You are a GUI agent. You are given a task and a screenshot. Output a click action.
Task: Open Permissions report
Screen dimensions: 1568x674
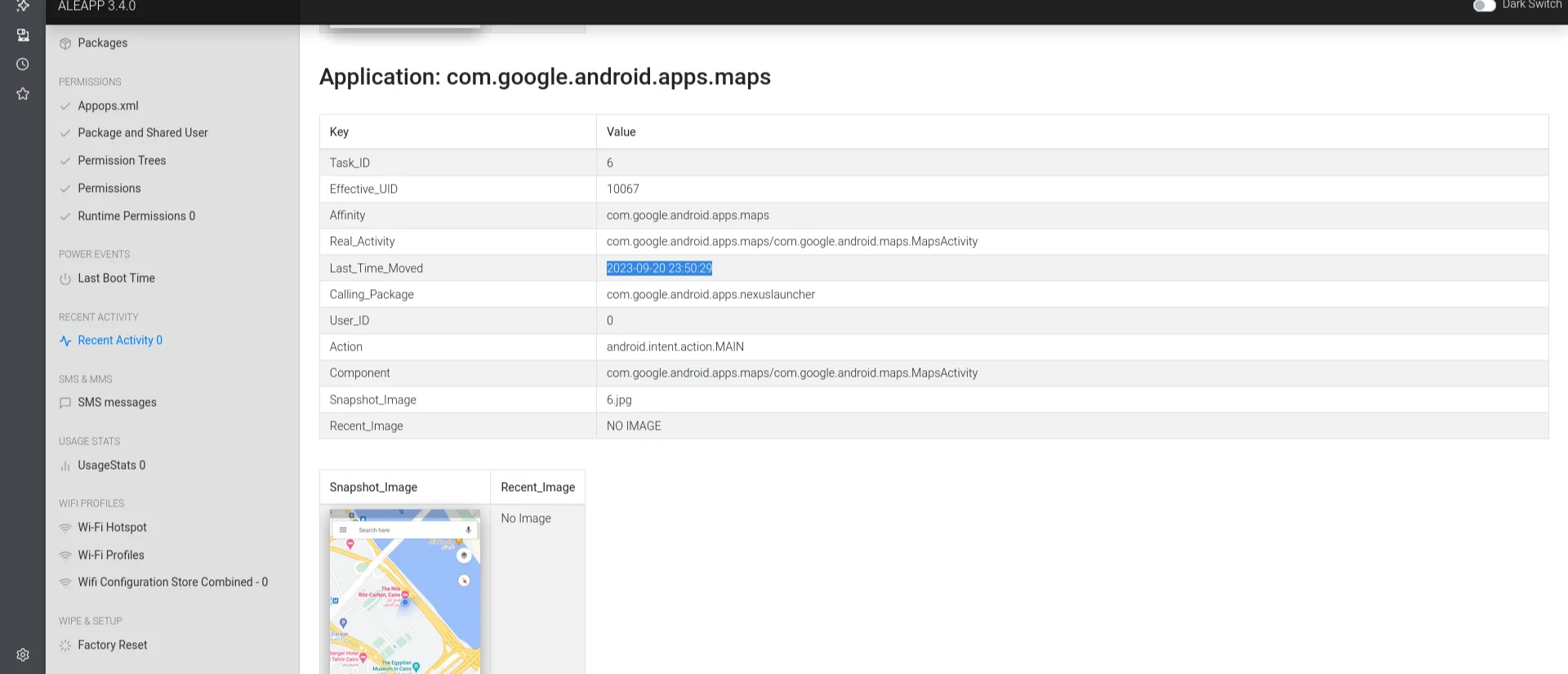(x=109, y=188)
